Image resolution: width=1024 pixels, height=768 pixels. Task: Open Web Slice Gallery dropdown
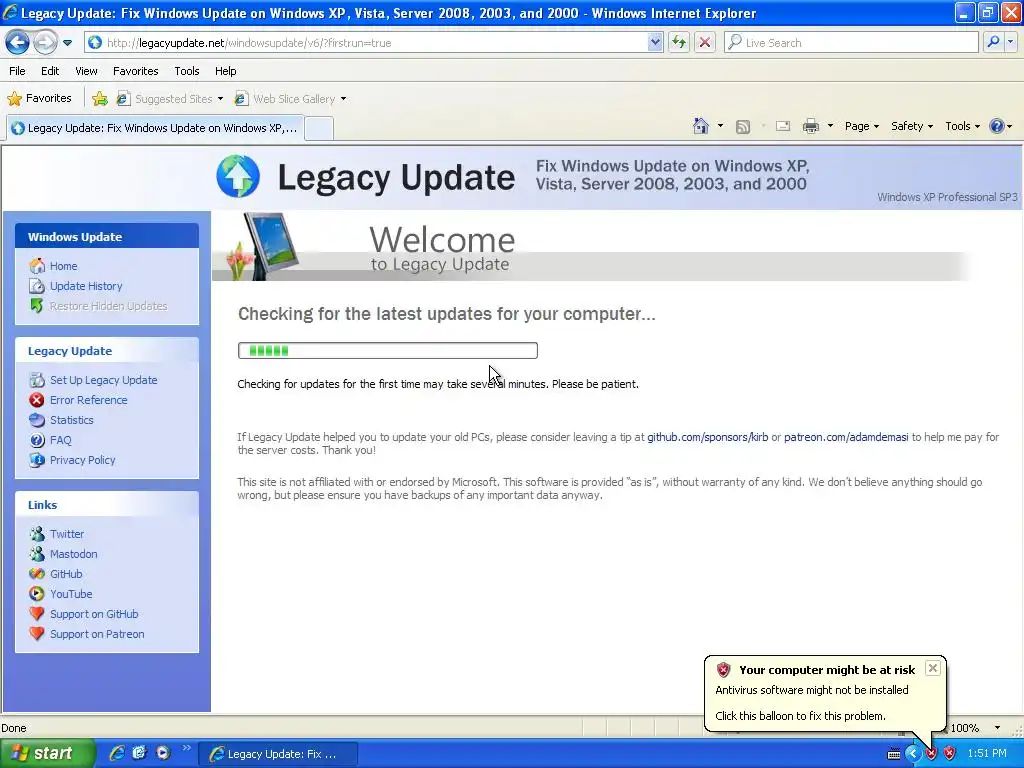tap(291, 99)
